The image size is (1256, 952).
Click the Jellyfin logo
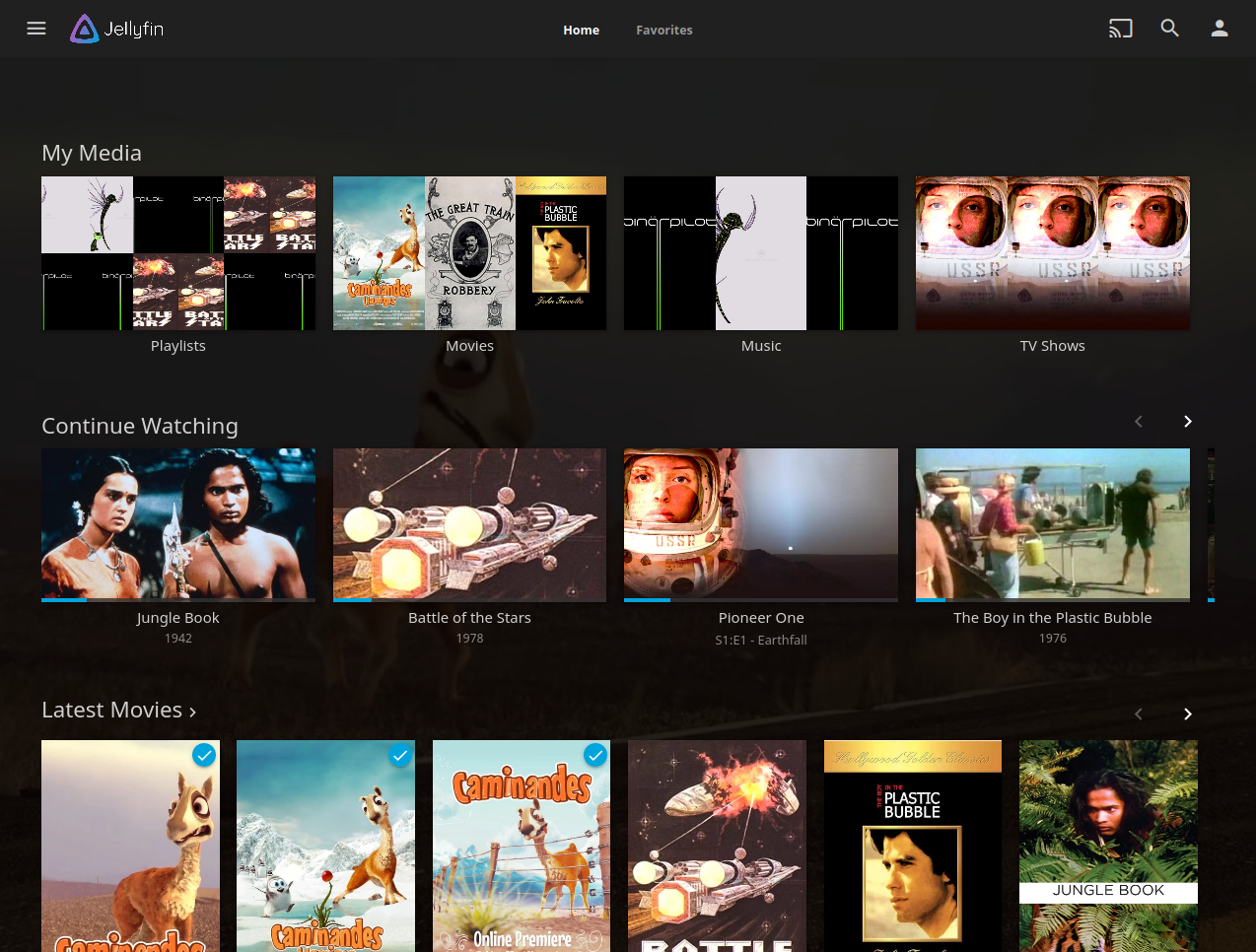[x=117, y=29]
